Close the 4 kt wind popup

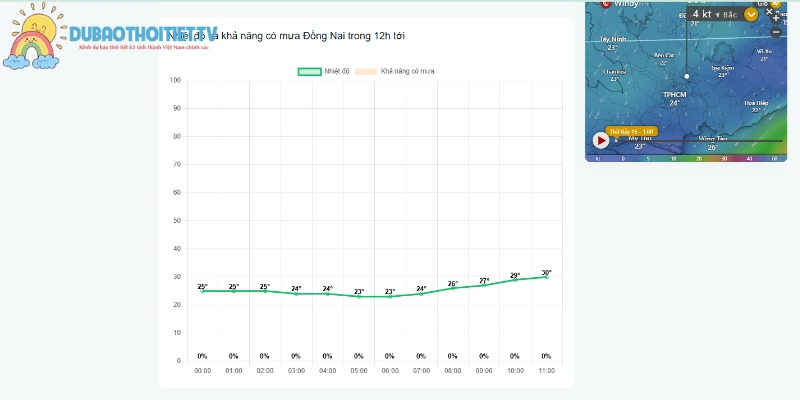pyautogui.click(x=769, y=11)
